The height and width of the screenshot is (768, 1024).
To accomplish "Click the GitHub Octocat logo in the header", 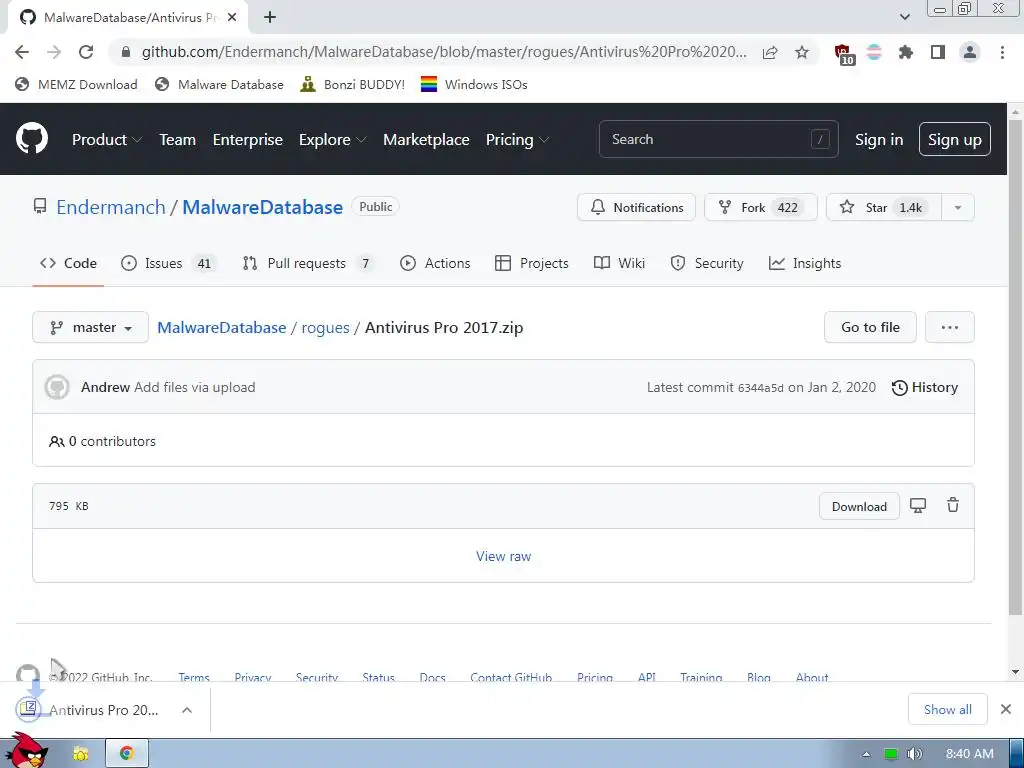I will [x=31, y=138].
